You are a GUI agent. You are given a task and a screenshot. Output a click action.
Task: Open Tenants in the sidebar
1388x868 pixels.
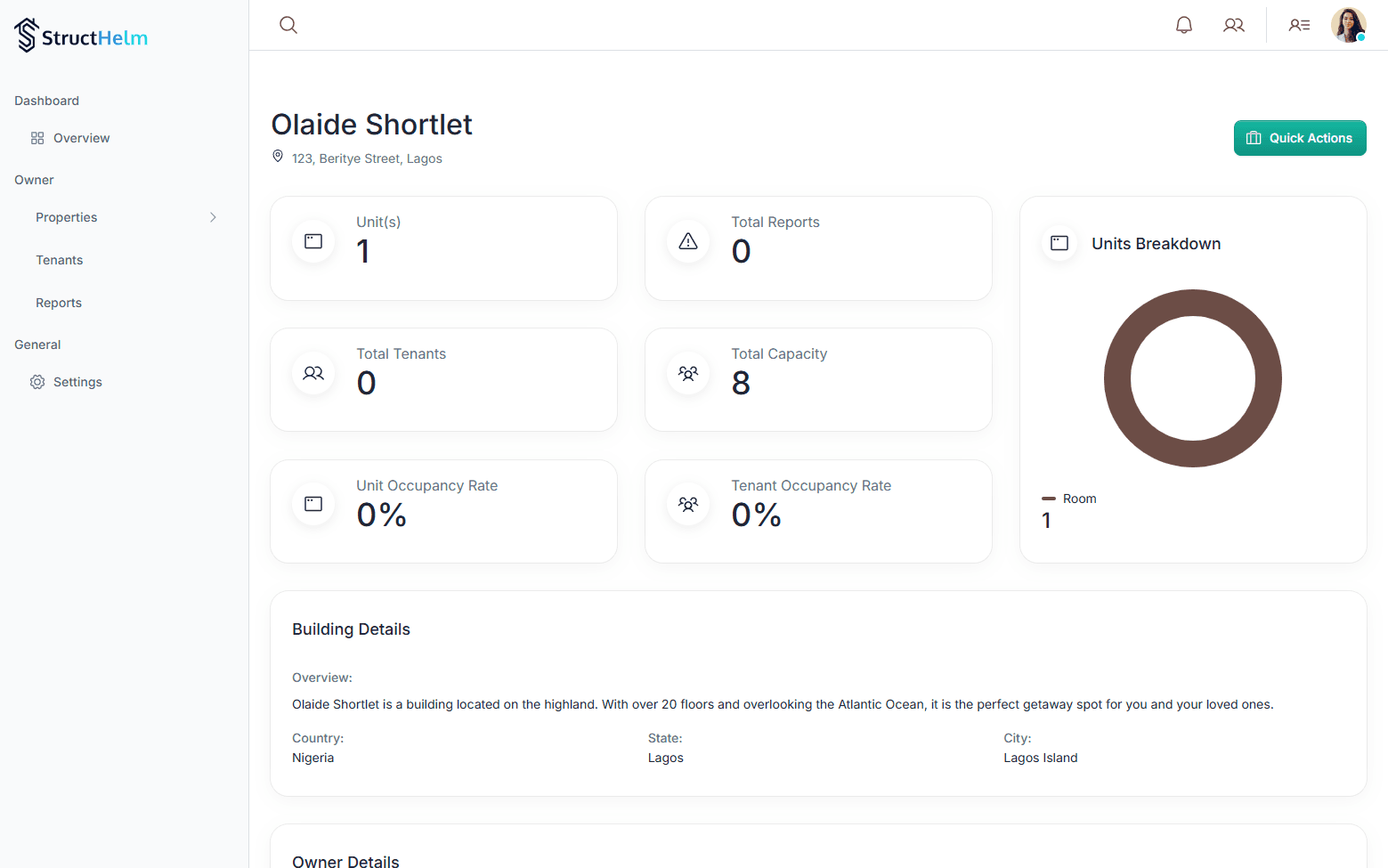pos(60,260)
